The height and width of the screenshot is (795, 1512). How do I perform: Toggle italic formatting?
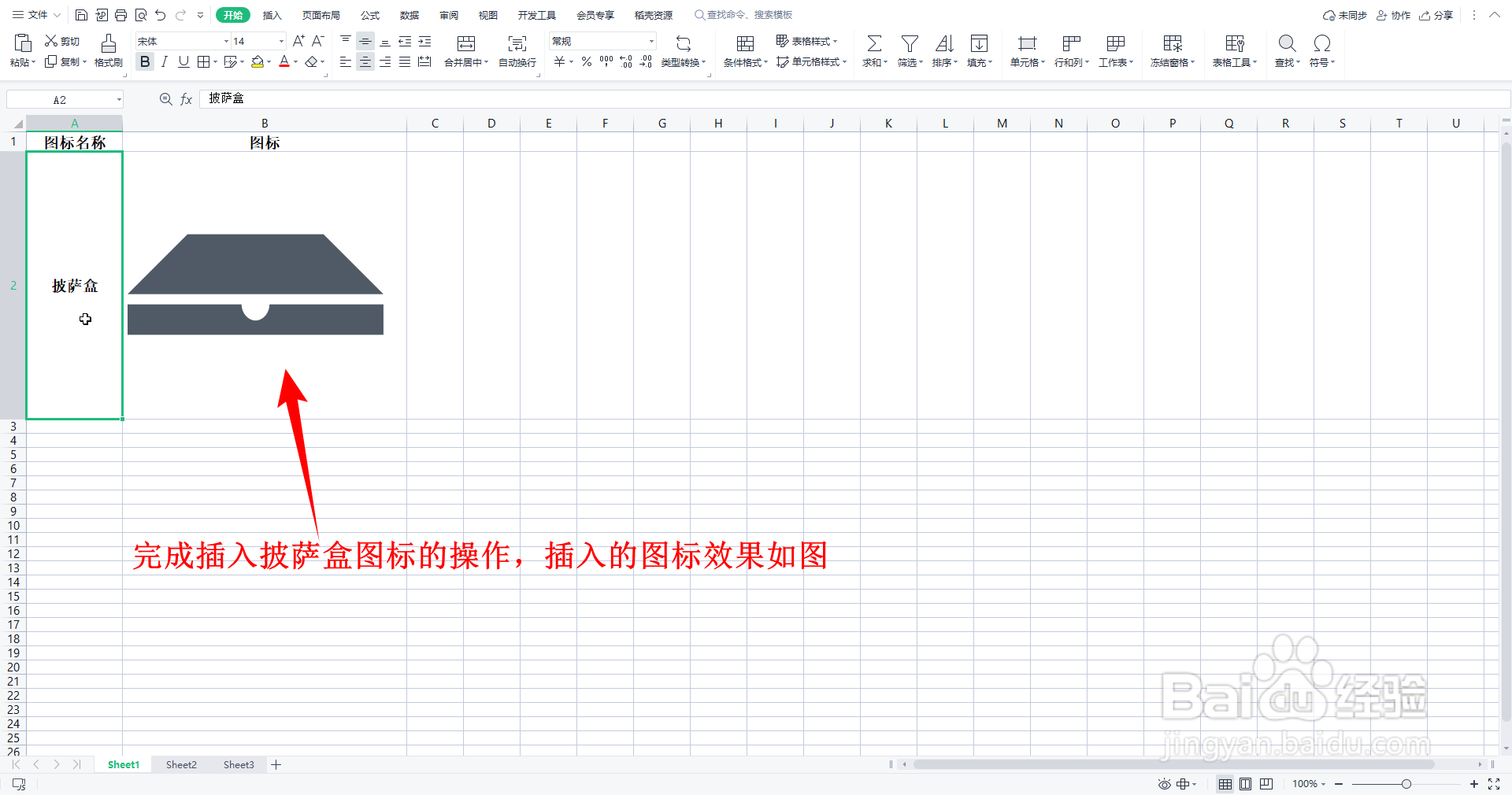[x=164, y=61]
